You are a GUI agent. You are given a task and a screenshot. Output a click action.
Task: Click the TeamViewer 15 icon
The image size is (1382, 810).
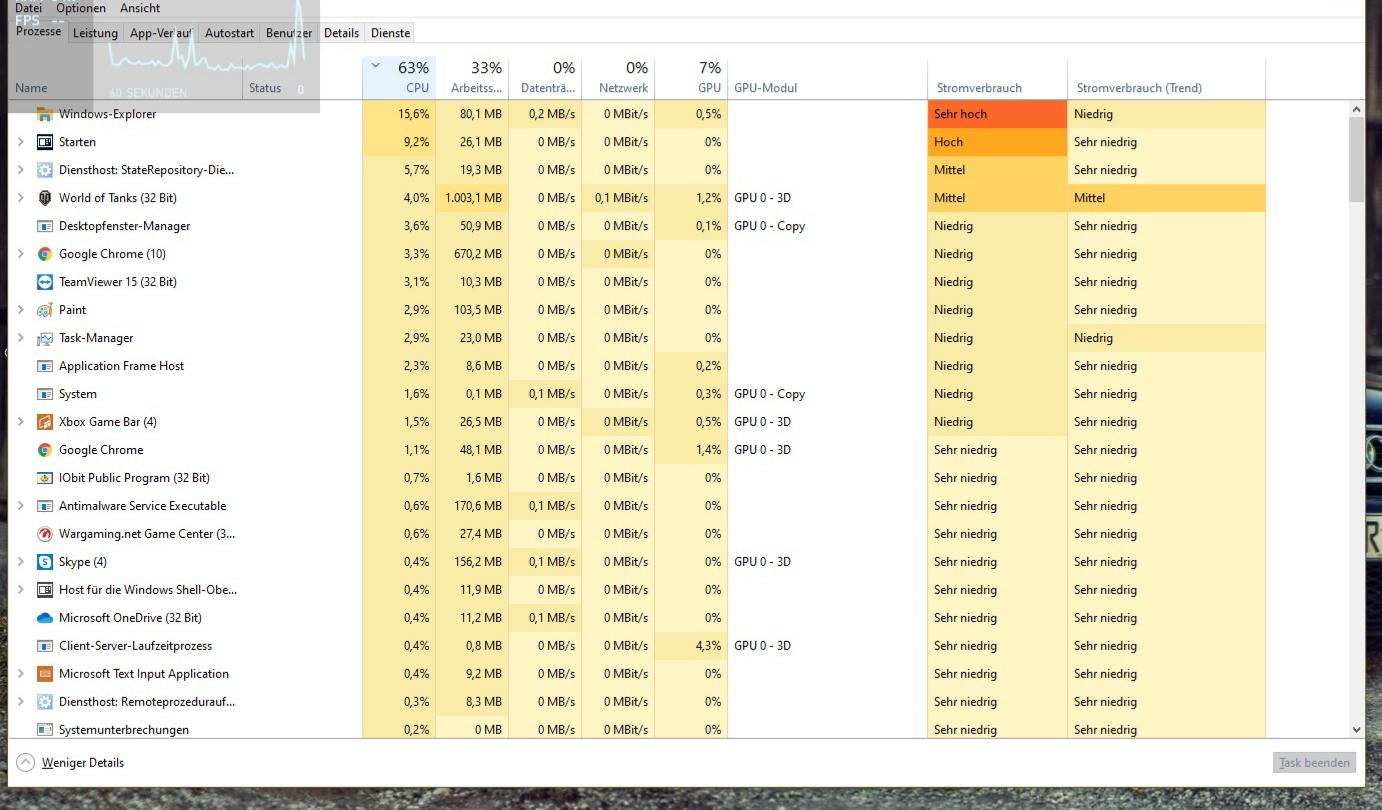44,281
